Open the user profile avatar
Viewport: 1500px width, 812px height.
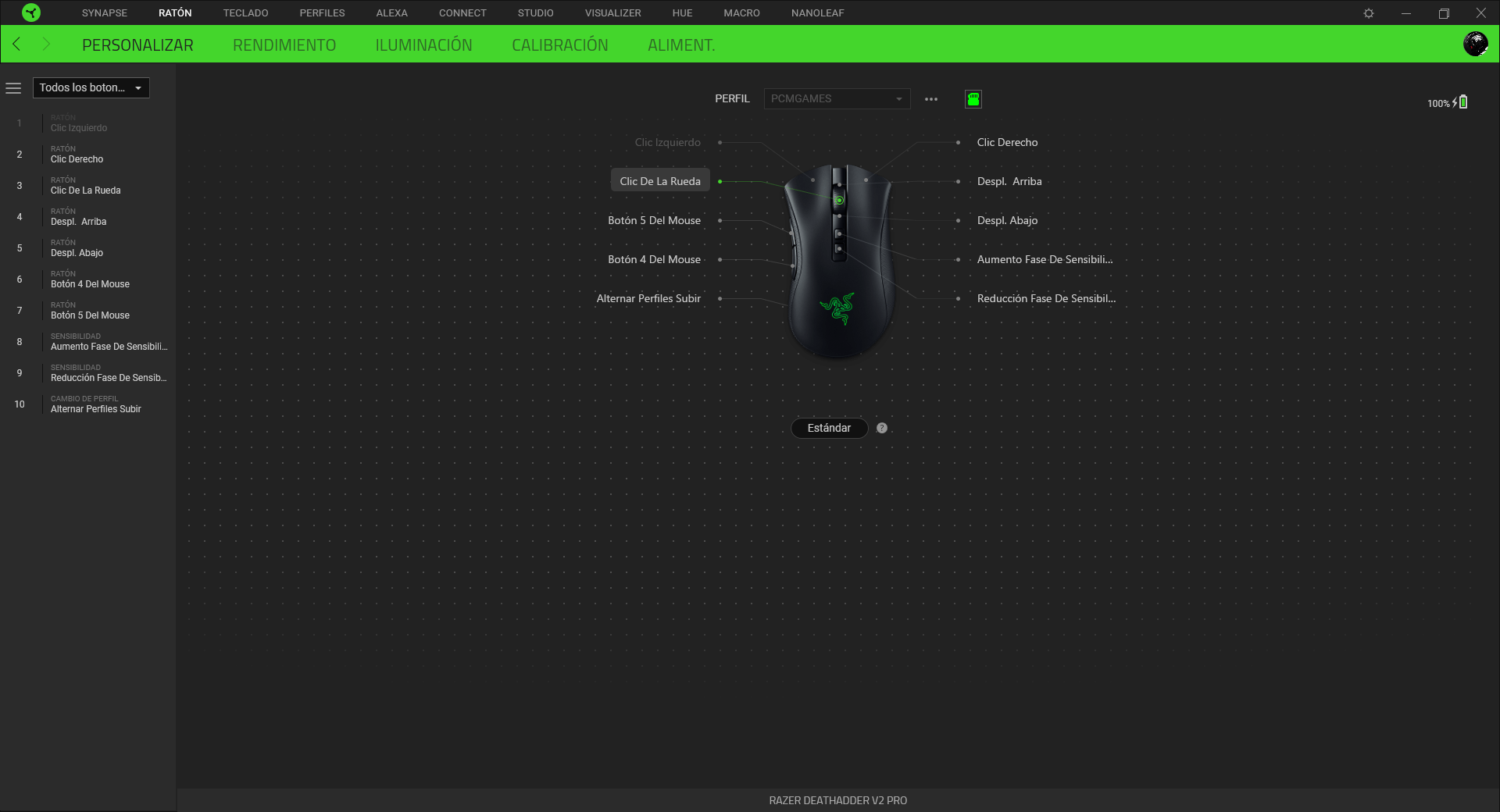tap(1475, 44)
